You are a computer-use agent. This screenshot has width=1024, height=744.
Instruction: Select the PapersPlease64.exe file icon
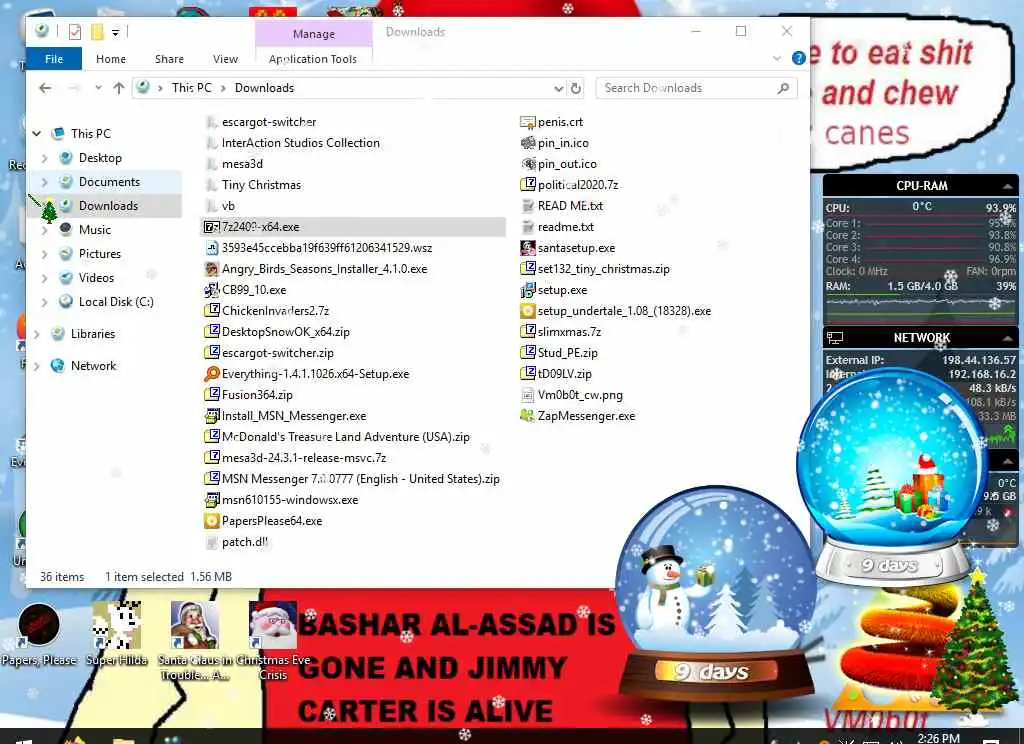[212, 521]
